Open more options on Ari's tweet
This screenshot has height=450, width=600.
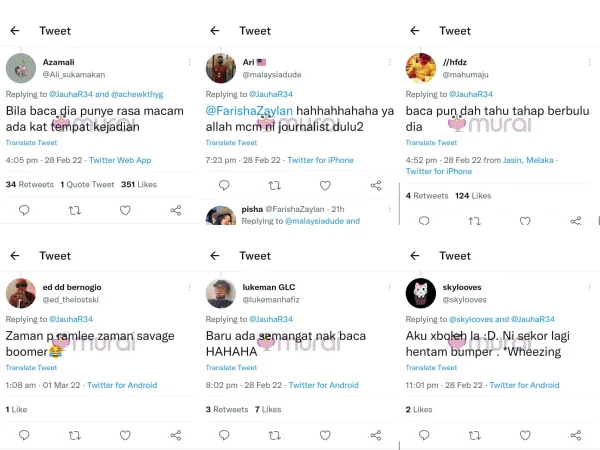(x=389, y=62)
